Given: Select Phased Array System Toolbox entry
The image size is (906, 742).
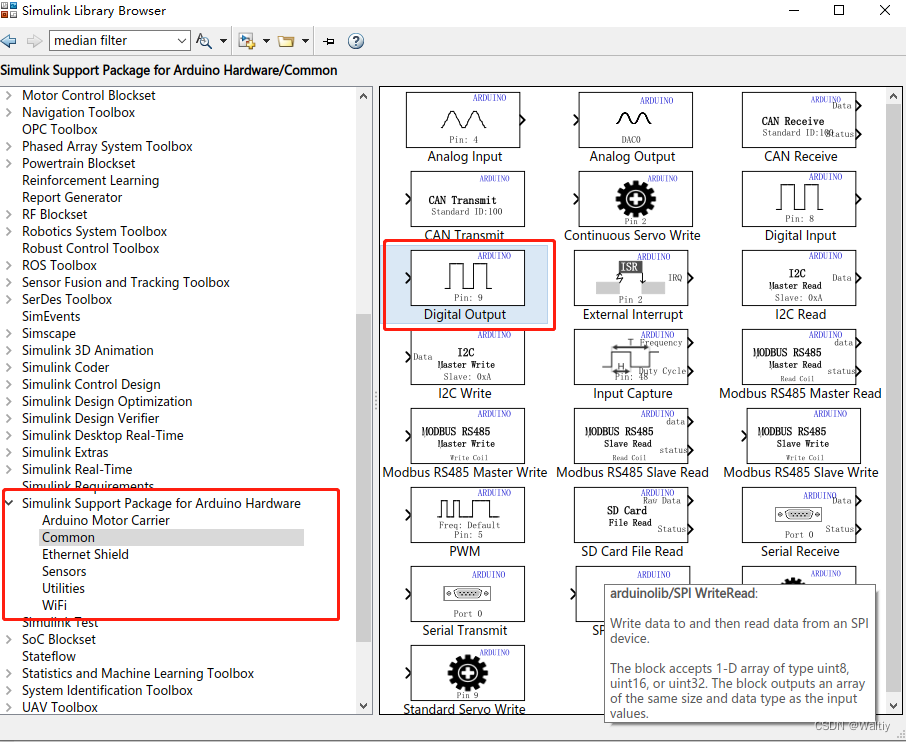Looking at the screenshot, I should pyautogui.click(x=107, y=146).
